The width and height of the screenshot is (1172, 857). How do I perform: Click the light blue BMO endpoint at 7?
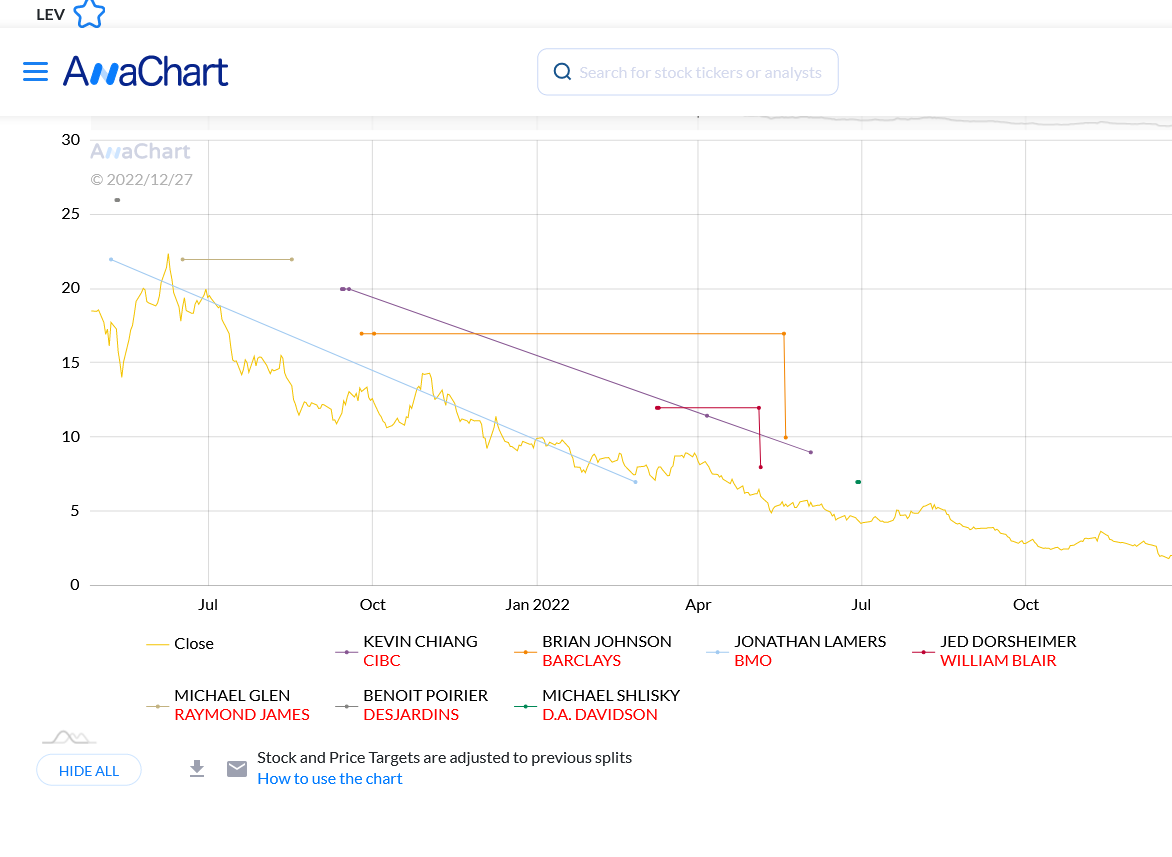click(636, 482)
